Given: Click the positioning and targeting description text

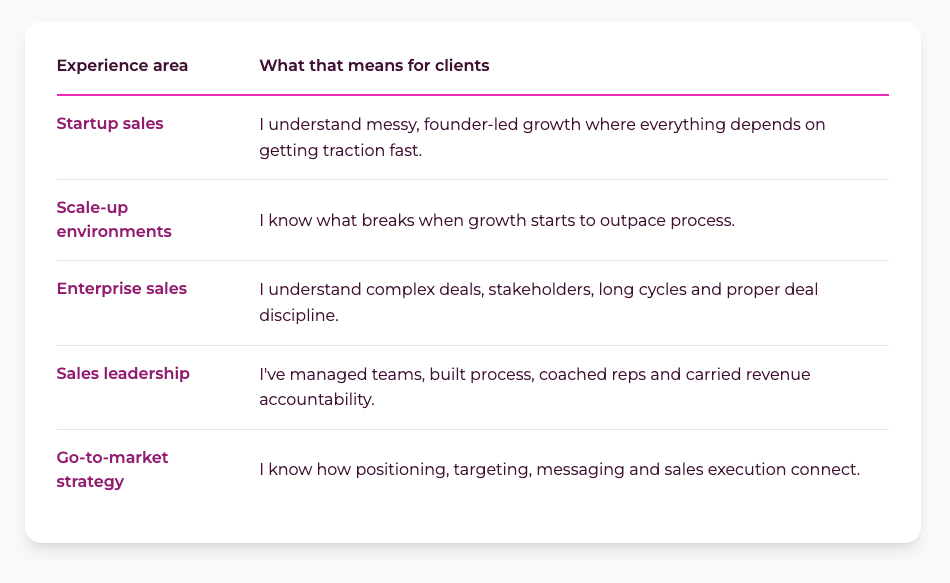Looking at the screenshot, I should pyautogui.click(x=558, y=469).
